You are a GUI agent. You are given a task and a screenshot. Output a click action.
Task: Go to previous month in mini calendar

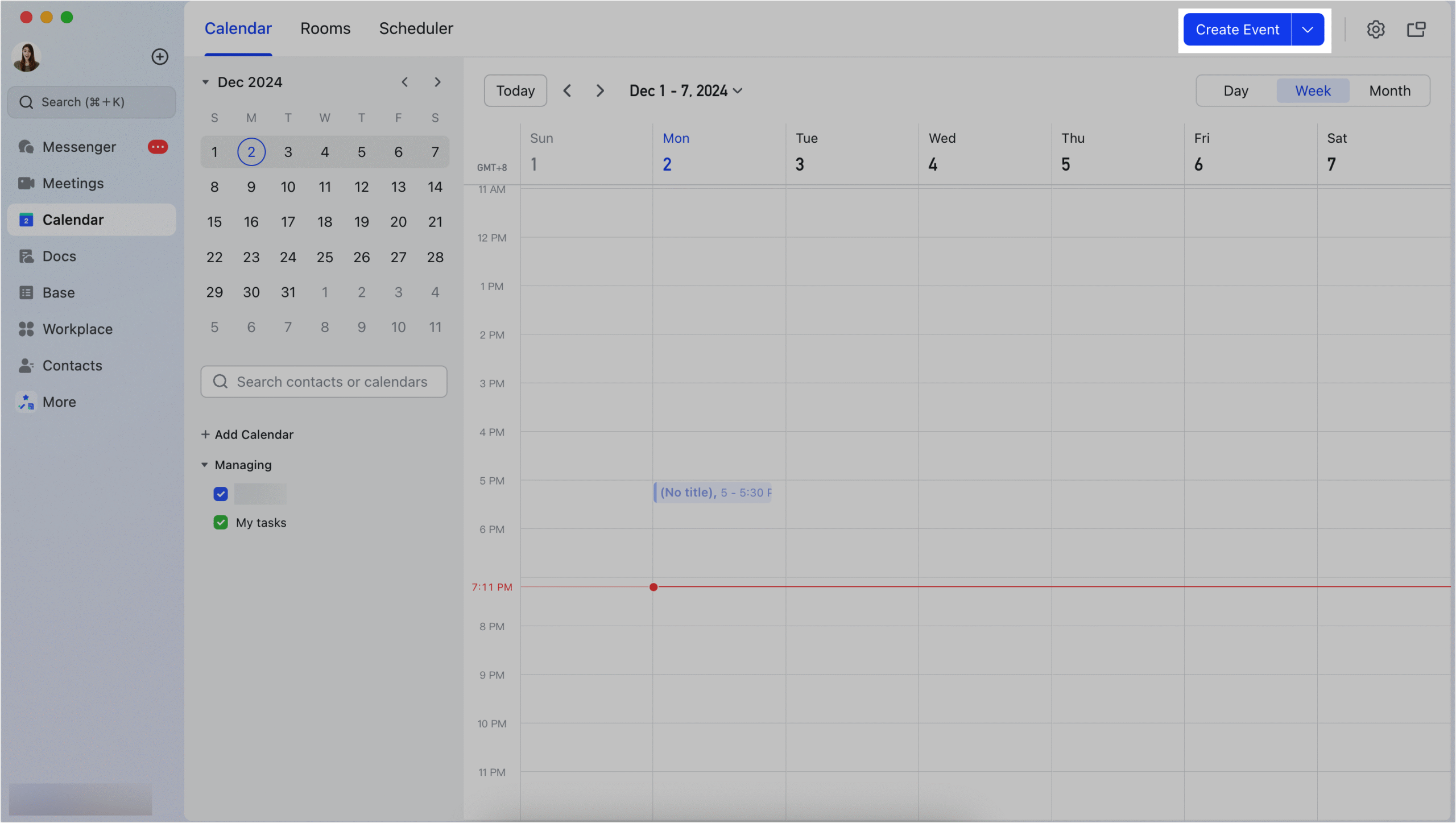click(x=404, y=82)
